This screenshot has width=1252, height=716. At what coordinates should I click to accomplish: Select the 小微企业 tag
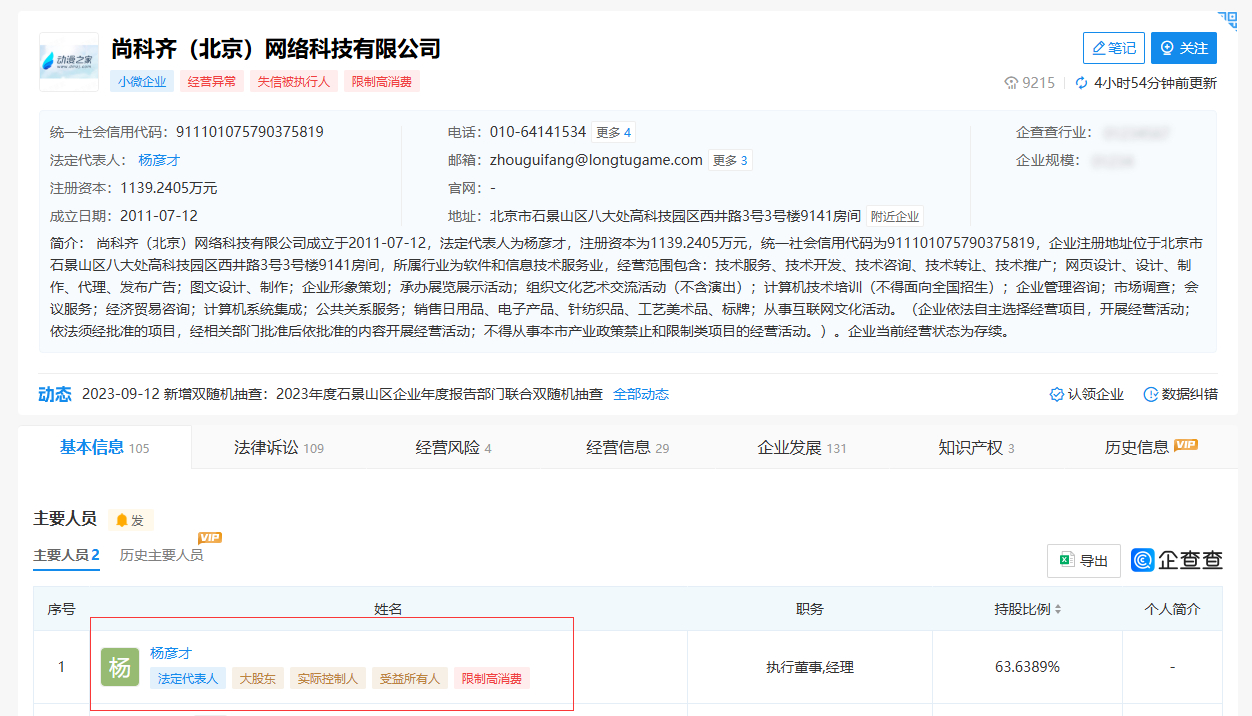142,82
